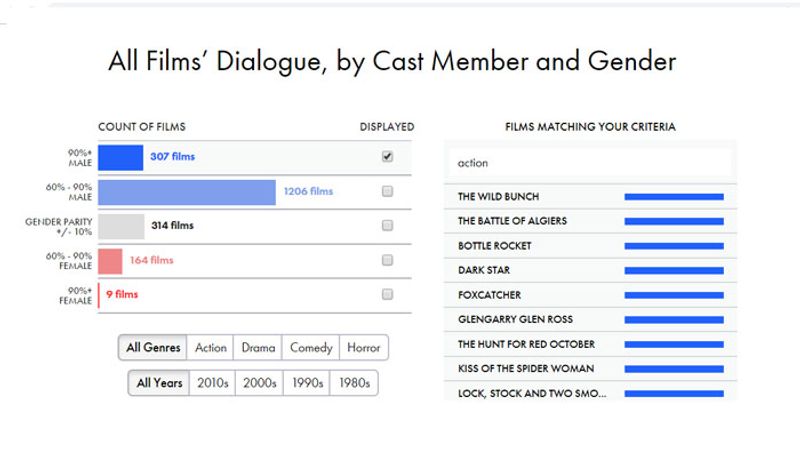
Task: Click the 1206 films blue bar
Action: point(187,192)
